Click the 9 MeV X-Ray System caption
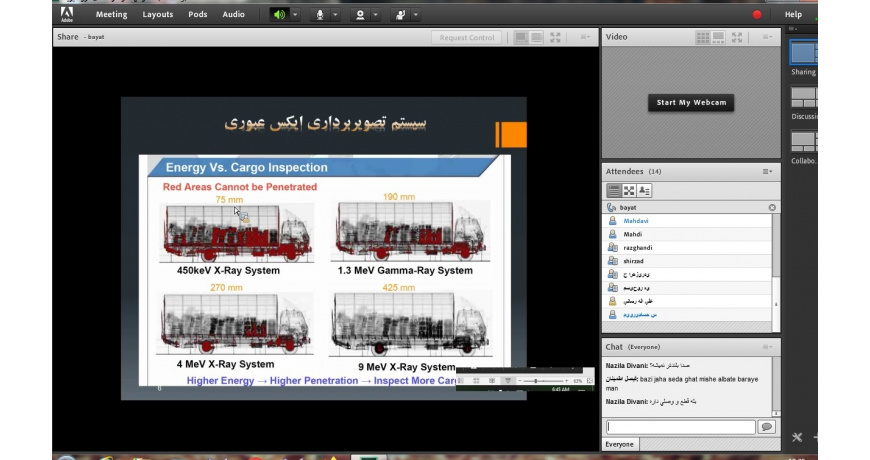 407,367
